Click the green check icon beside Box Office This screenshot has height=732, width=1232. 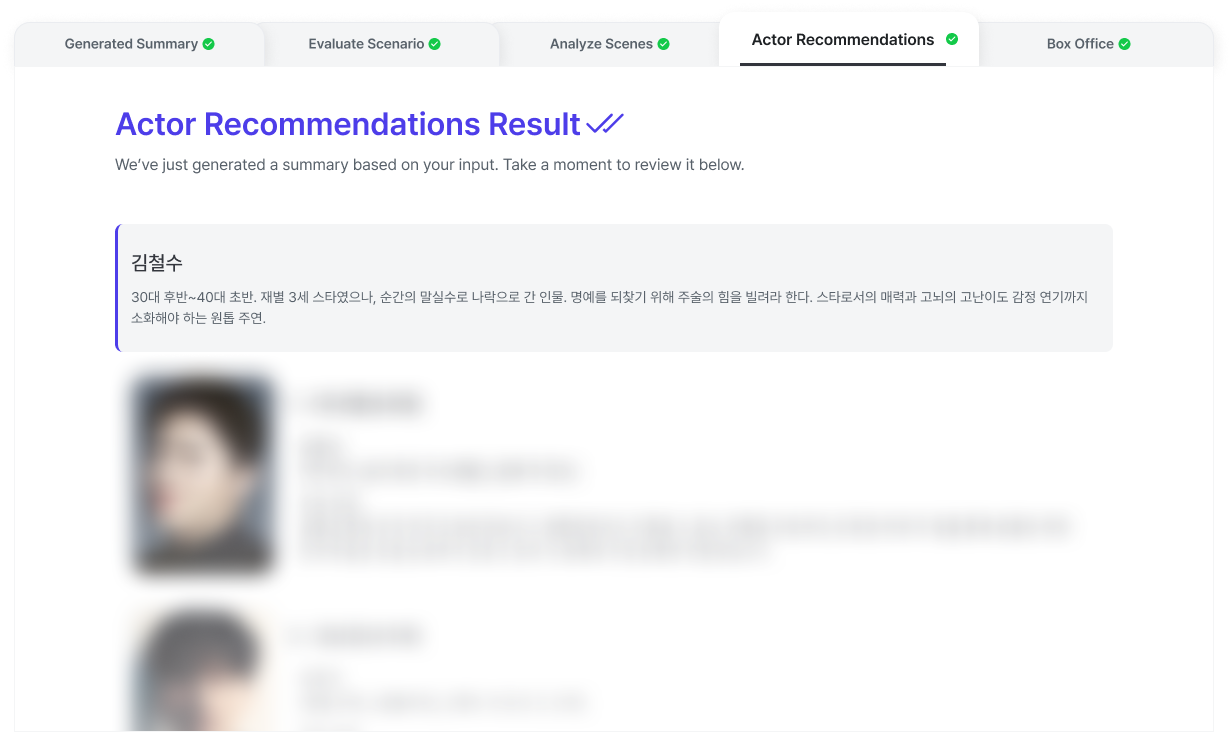[x=1125, y=44]
